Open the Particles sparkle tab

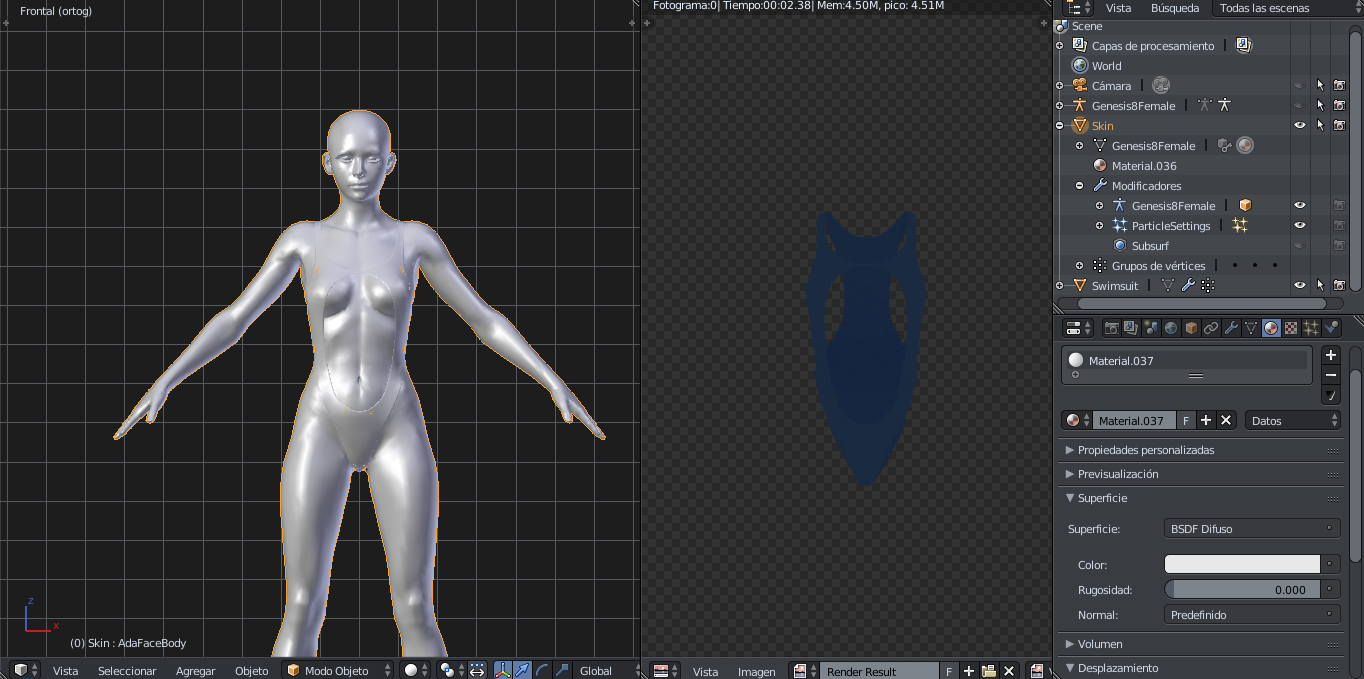(1311, 328)
